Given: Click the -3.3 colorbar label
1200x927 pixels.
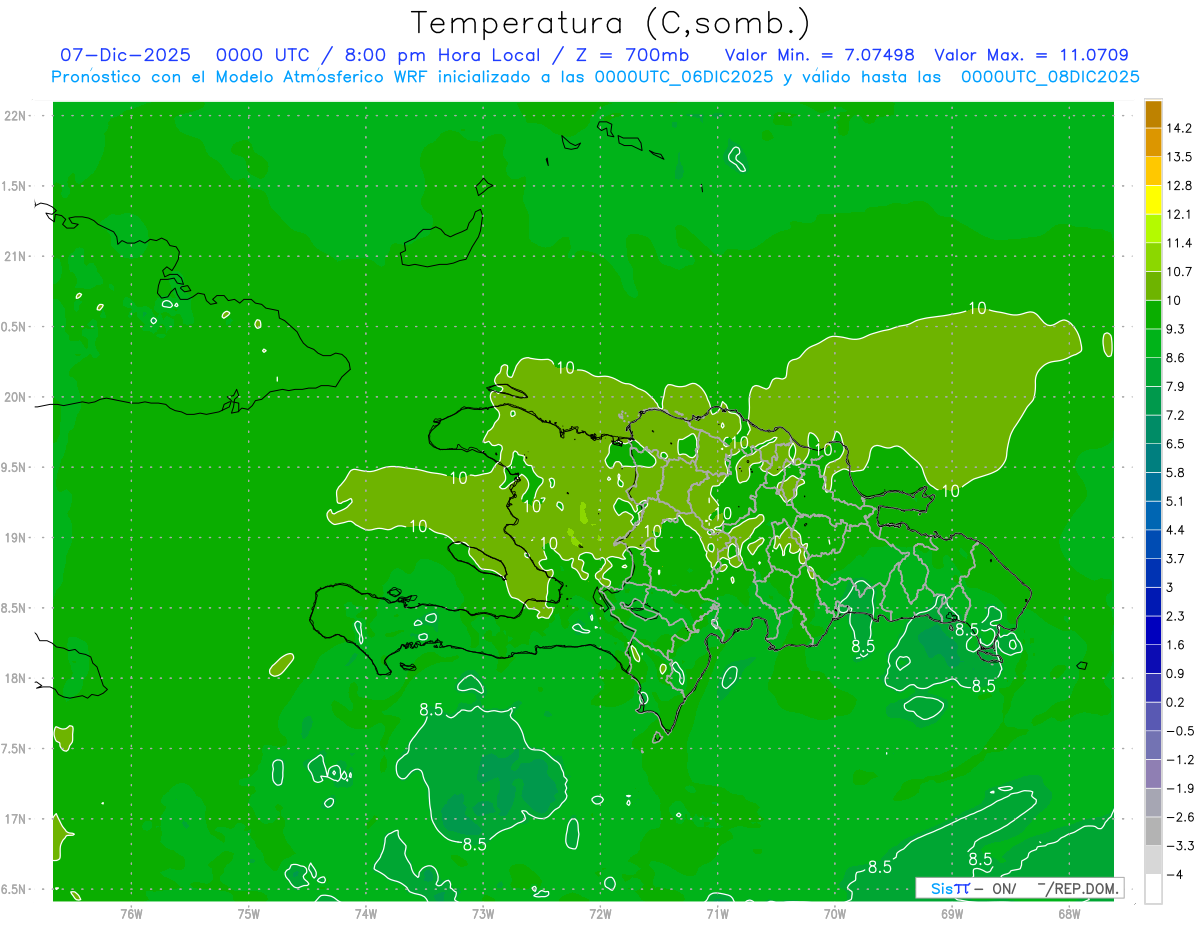Looking at the screenshot, I should pos(1179,846).
